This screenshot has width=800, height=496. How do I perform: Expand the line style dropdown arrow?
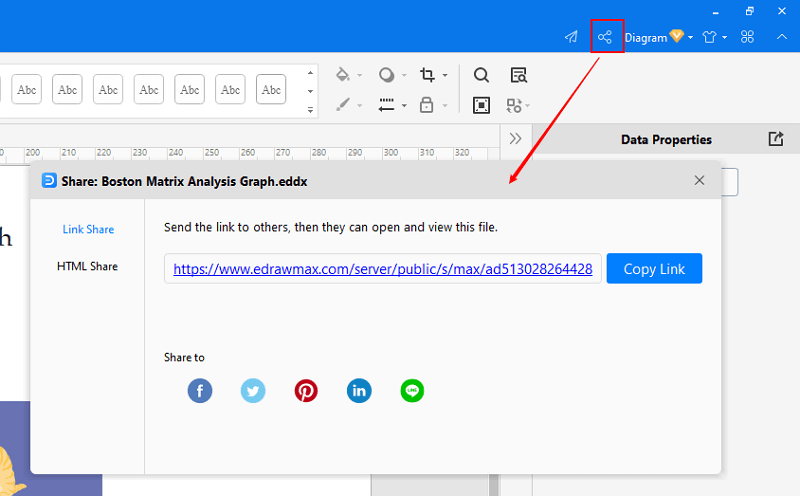[404, 106]
